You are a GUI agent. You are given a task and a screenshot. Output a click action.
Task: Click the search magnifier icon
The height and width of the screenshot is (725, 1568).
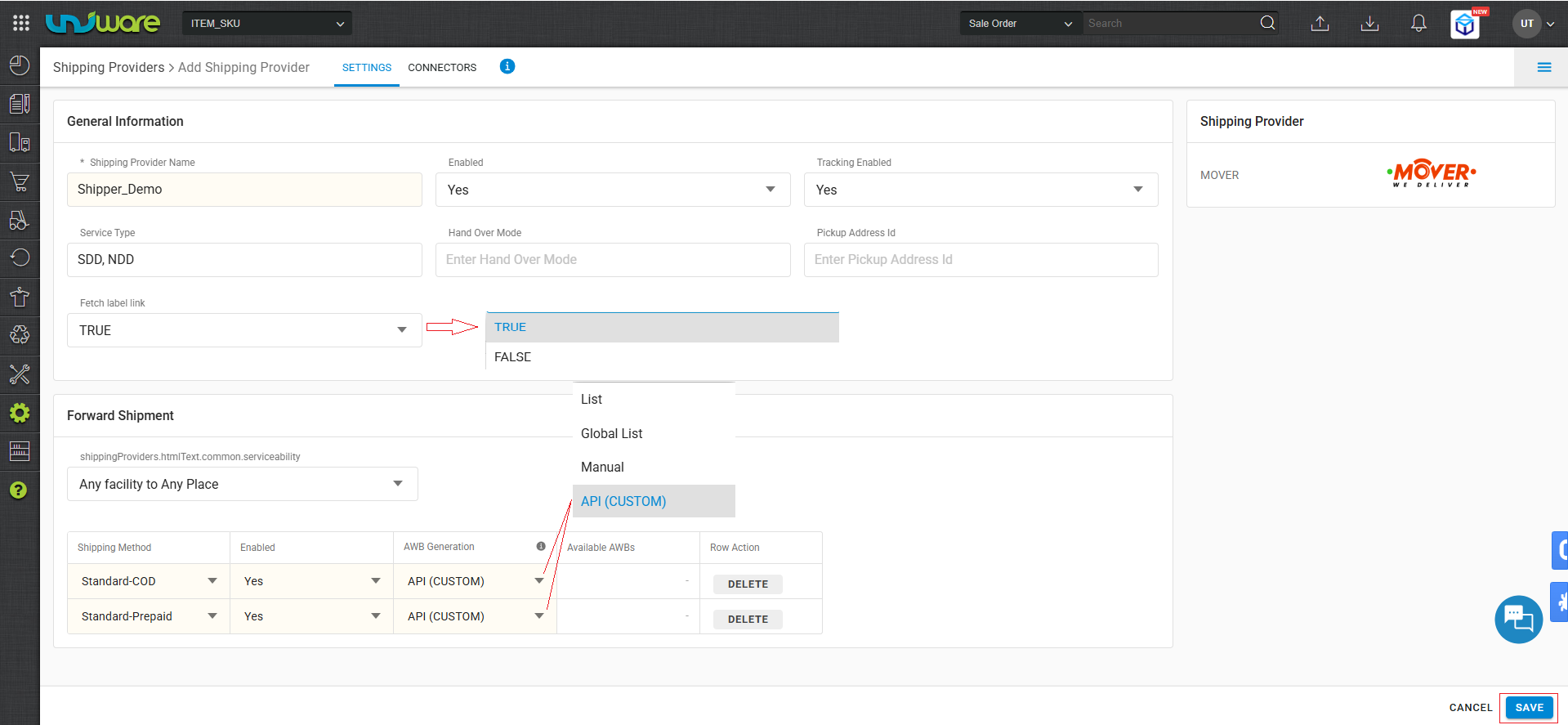pos(1267,23)
